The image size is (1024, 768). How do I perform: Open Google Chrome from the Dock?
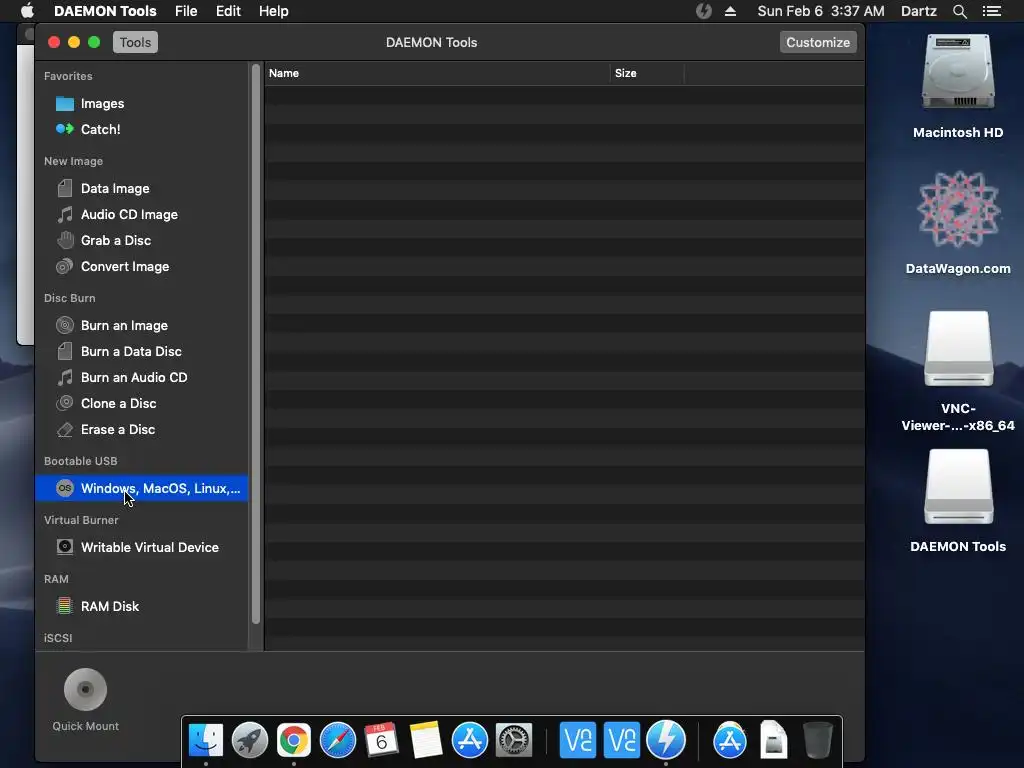294,741
